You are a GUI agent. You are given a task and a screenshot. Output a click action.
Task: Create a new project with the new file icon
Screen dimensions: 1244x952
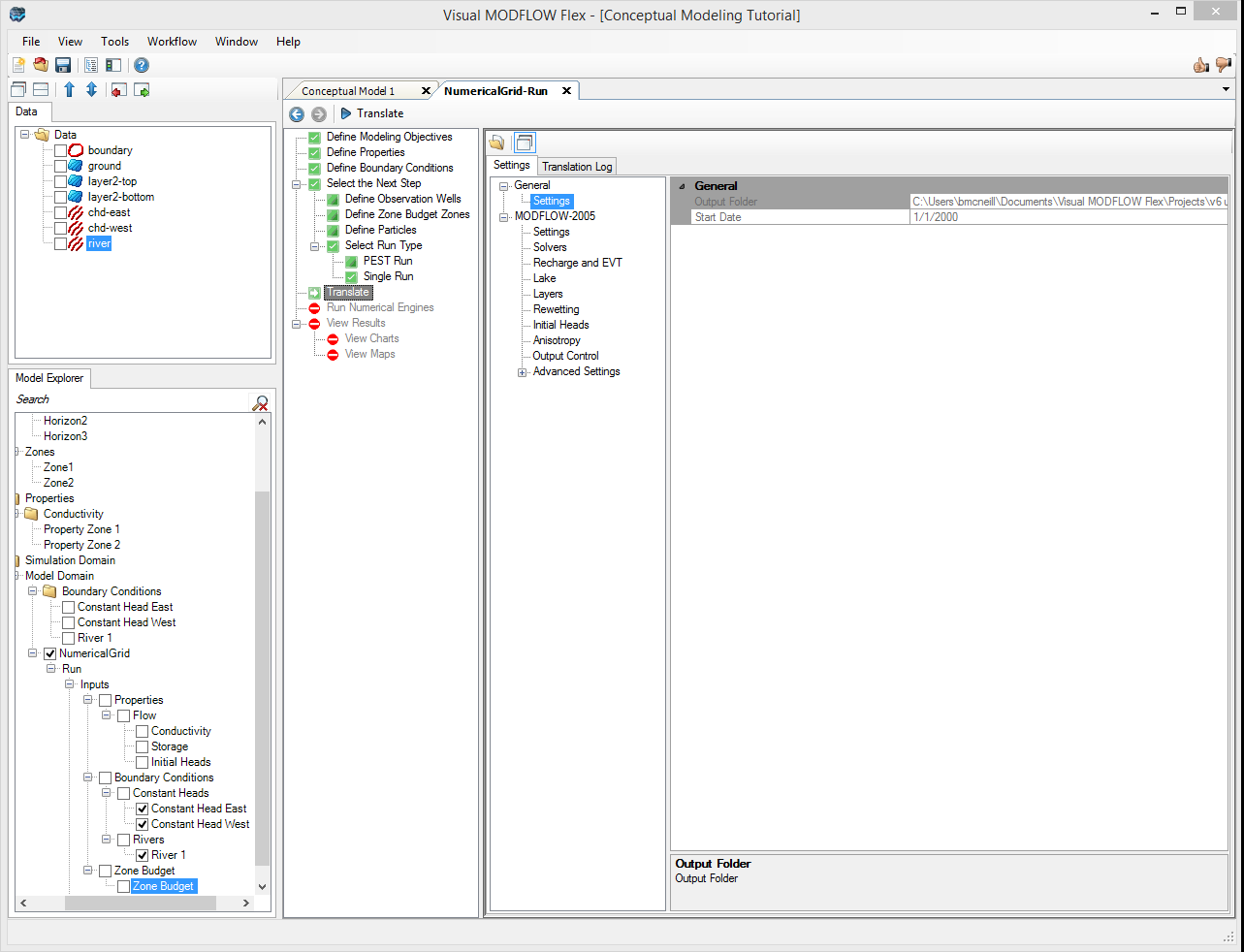[x=17, y=64]
